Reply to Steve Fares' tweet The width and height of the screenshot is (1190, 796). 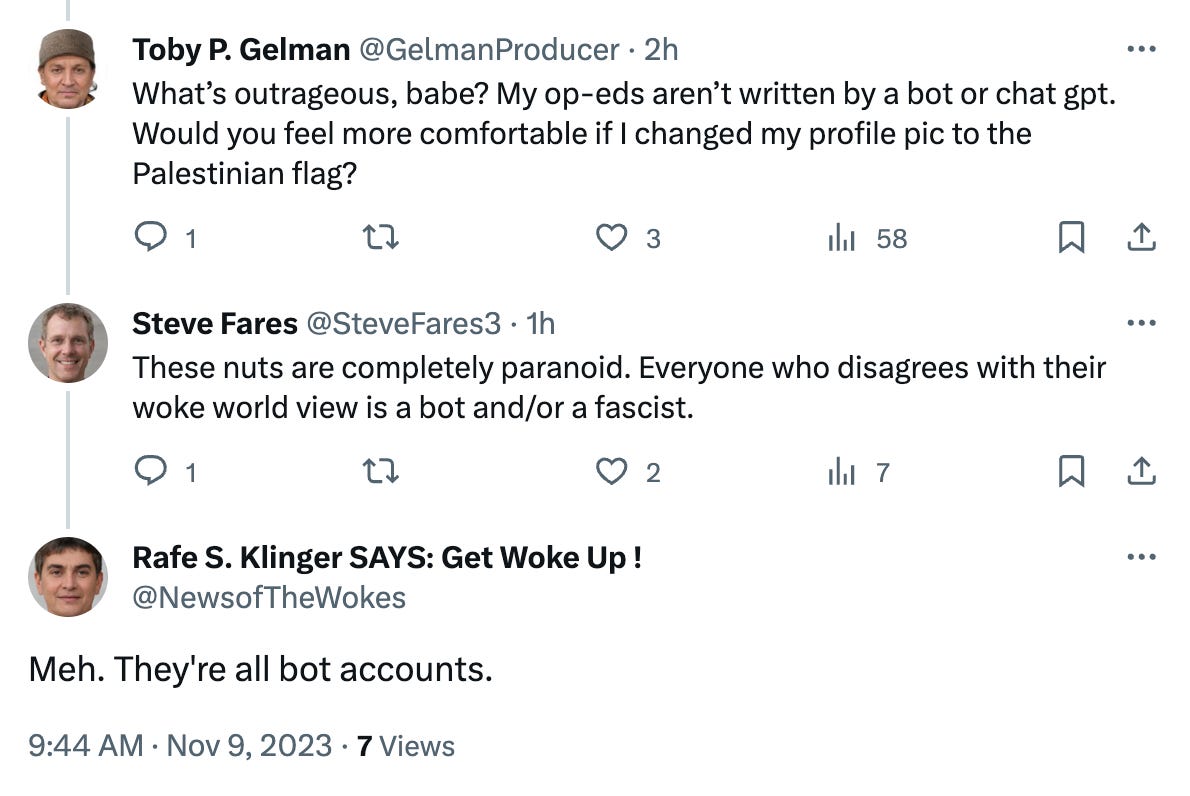point(150,471)
